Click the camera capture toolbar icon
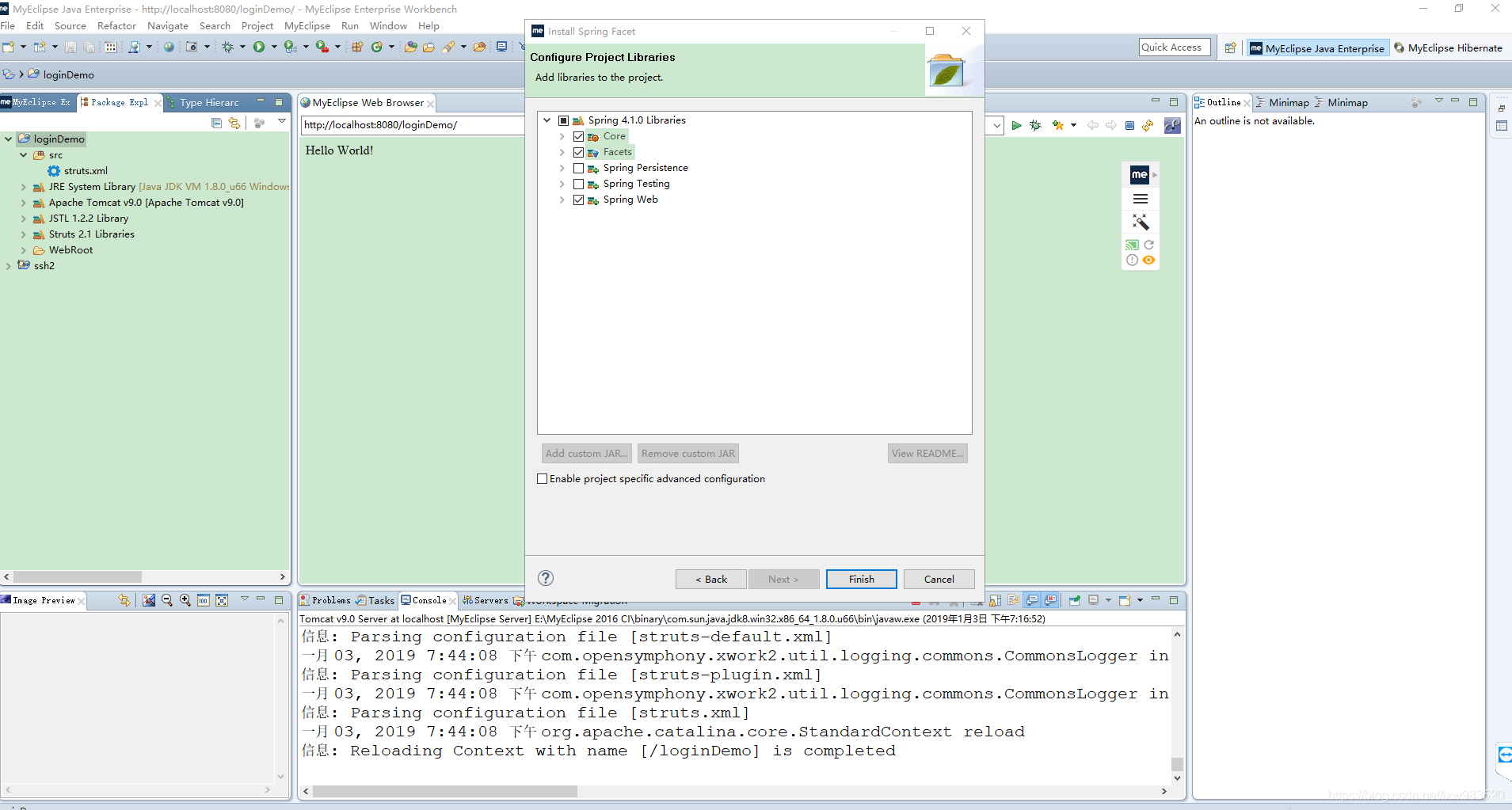 point(191,48)
